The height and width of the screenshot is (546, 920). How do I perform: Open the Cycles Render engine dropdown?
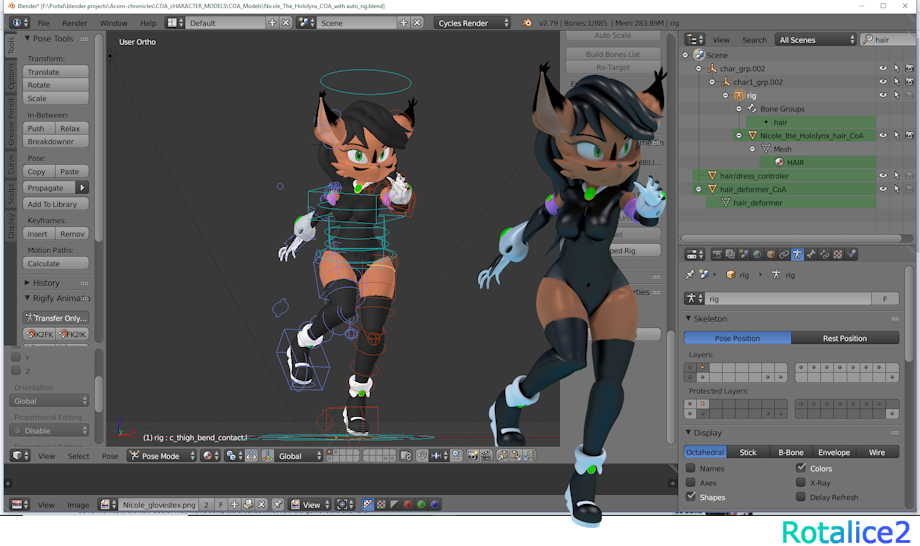coord(472,23)
